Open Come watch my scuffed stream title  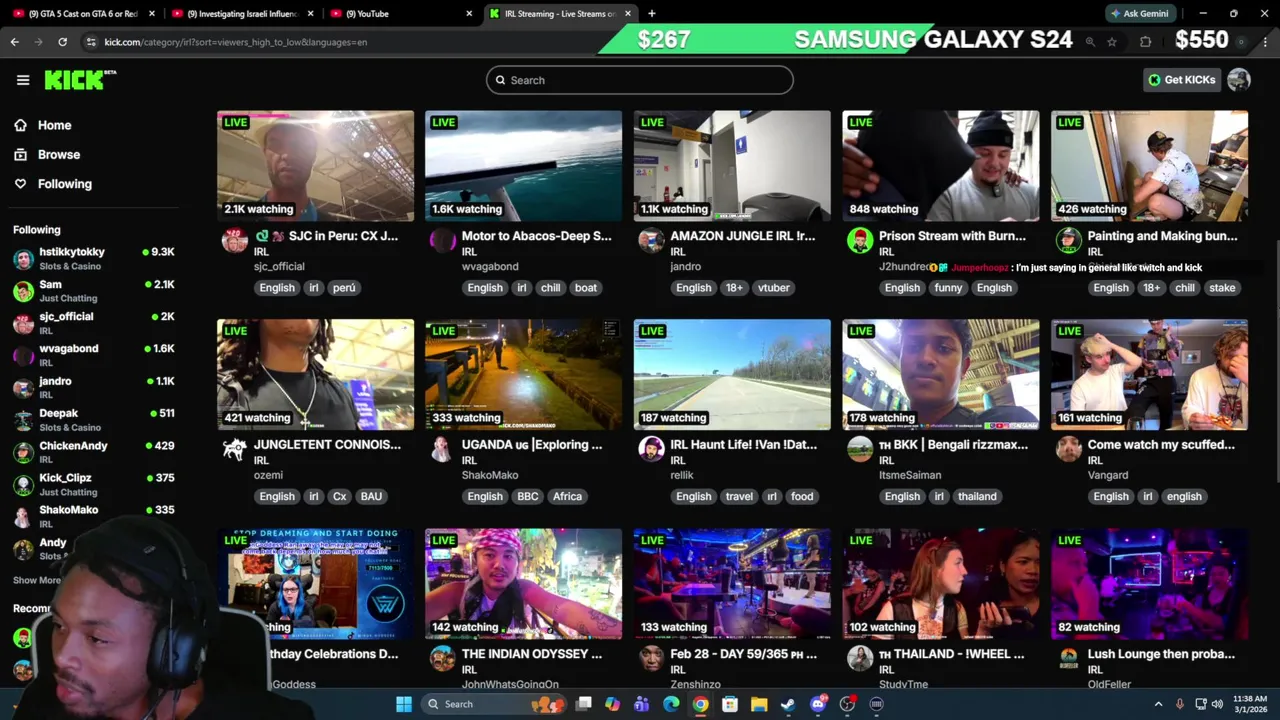pos(1161,445)
